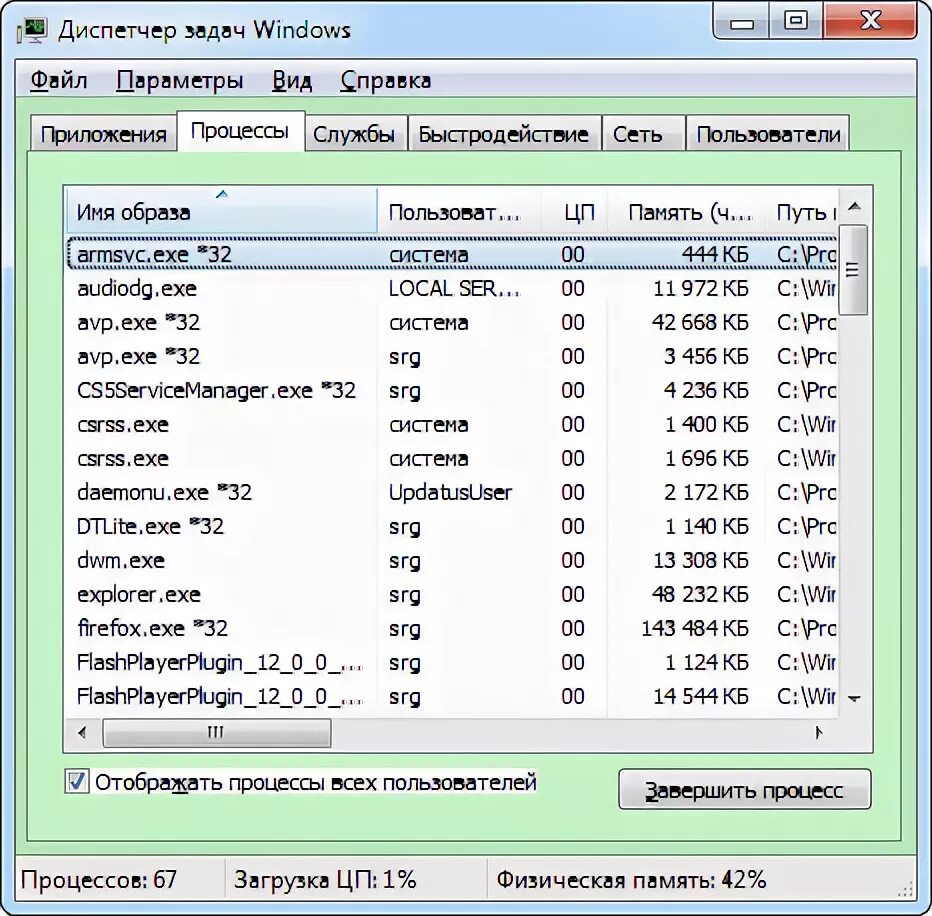Viewport: 932px width, 916px height.
Task: Click the 48 232 КБ memory value
Action: point(700,594)
